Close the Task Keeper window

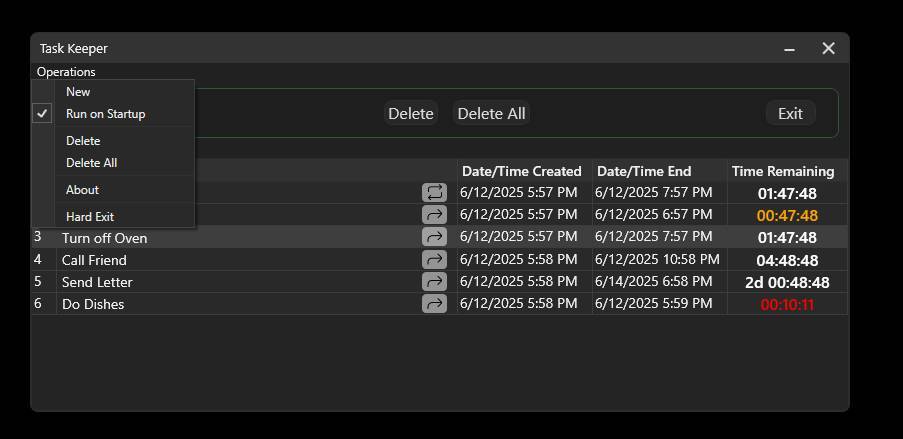point(828,48)
